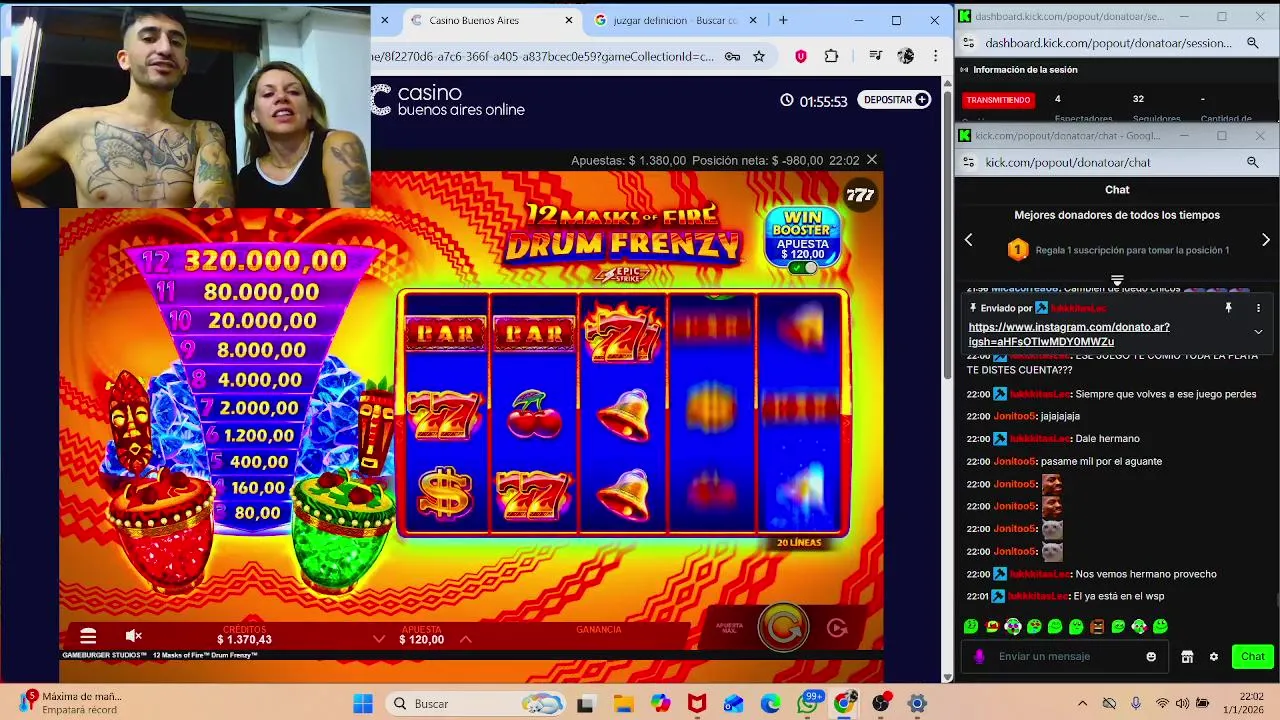This screenshot has width=1280, height=720.
Task: Open the pinned Instagram donato.ar link
Action: (1068, 334)
